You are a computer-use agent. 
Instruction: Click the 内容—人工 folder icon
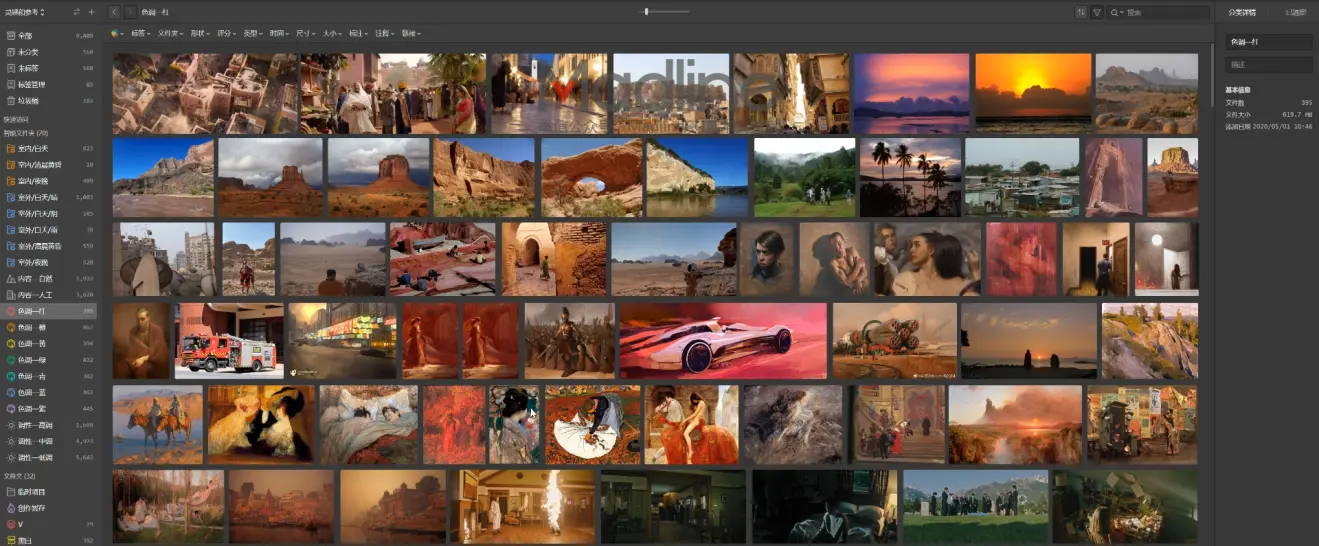[x=10, y=294]
